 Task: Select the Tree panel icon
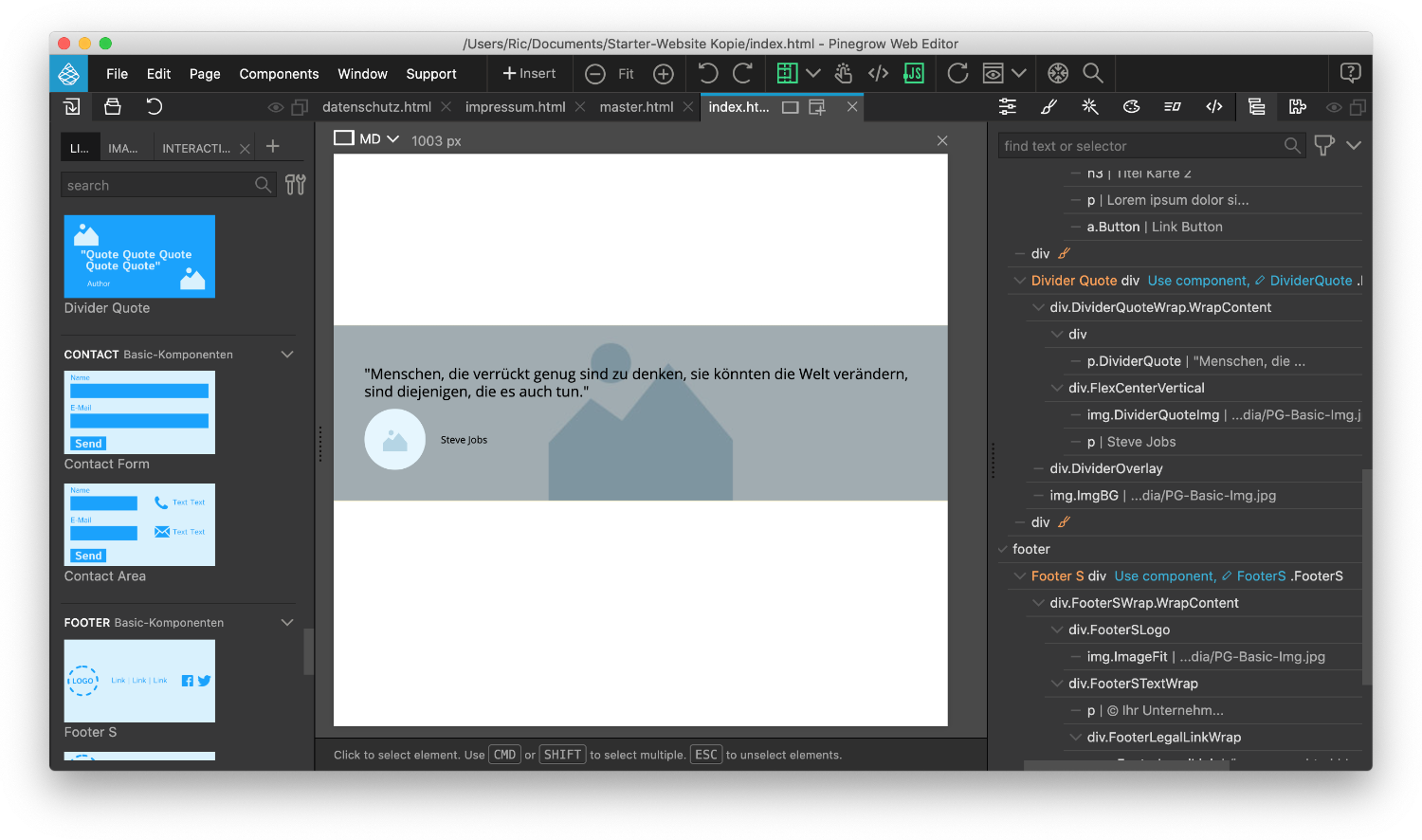pos(1257,106)
